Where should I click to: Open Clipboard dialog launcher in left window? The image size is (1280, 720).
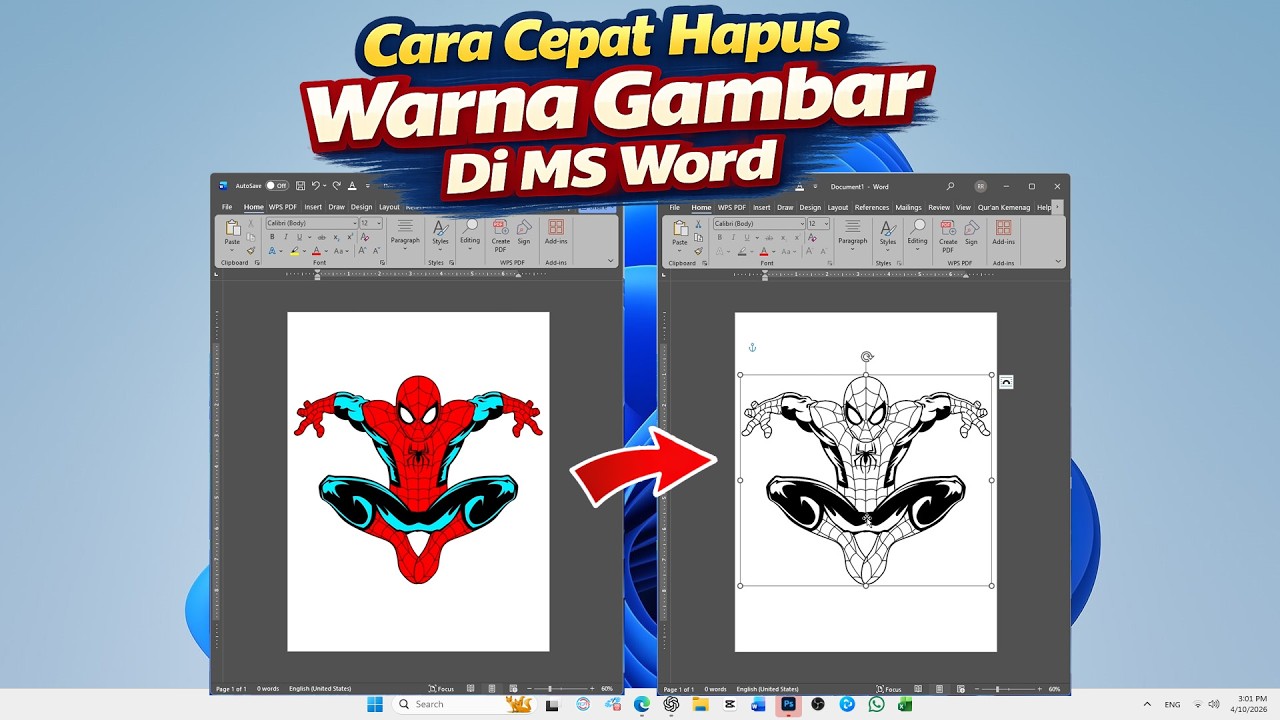click(x=257, y=262)
